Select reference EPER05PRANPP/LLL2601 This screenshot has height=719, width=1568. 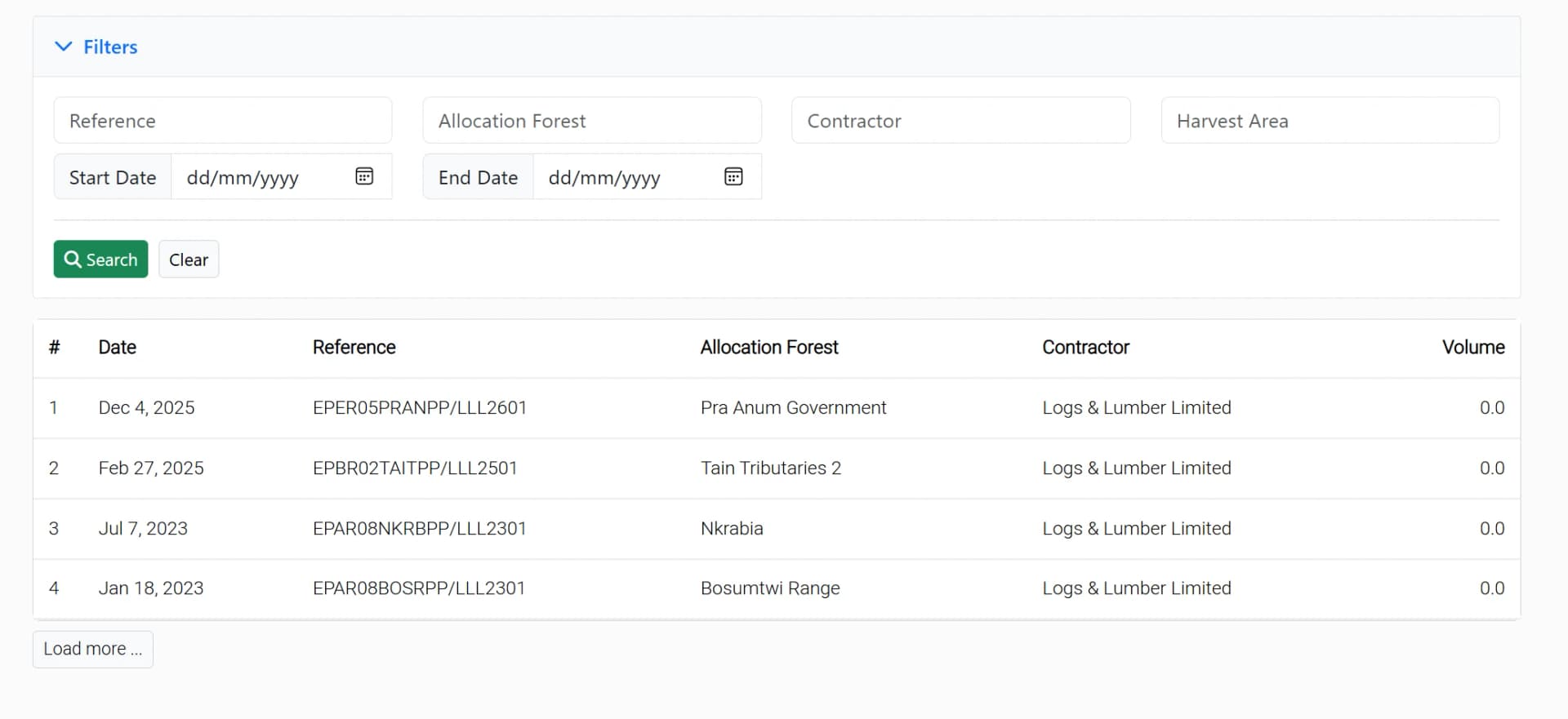click(x=420, y=408)
